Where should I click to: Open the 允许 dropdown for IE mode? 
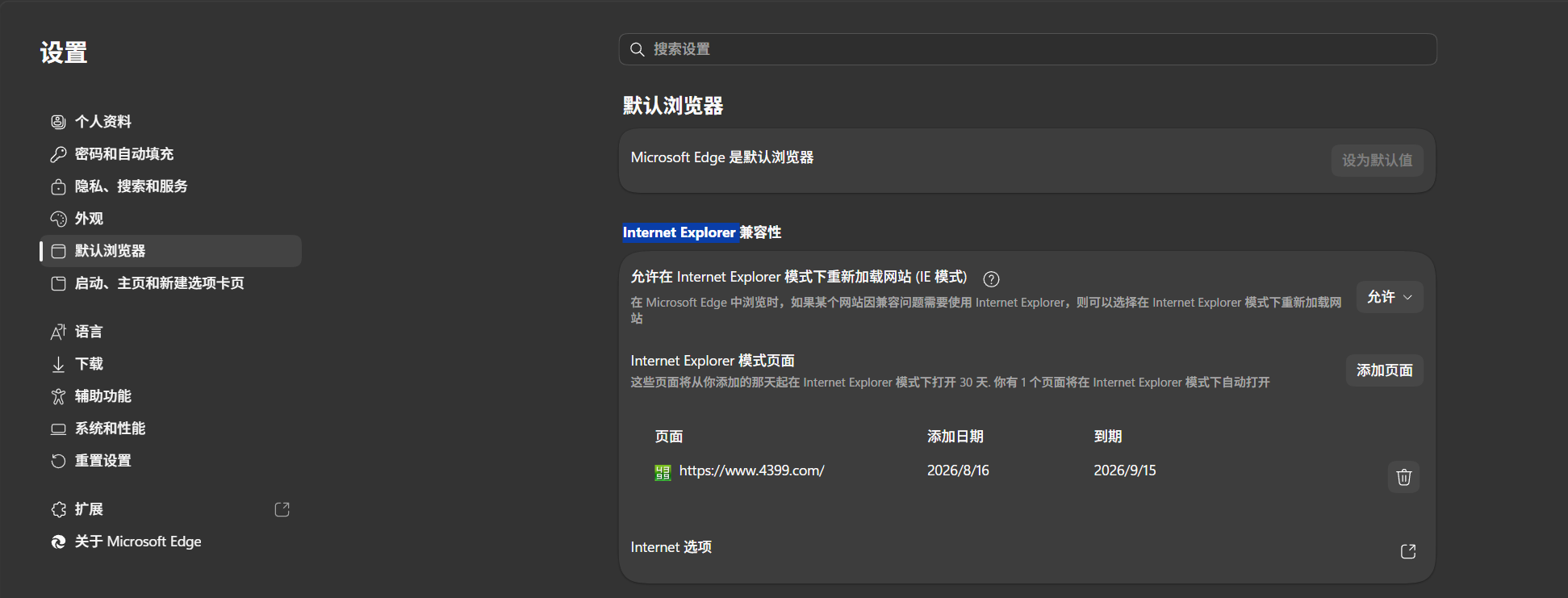point(1390,297)
